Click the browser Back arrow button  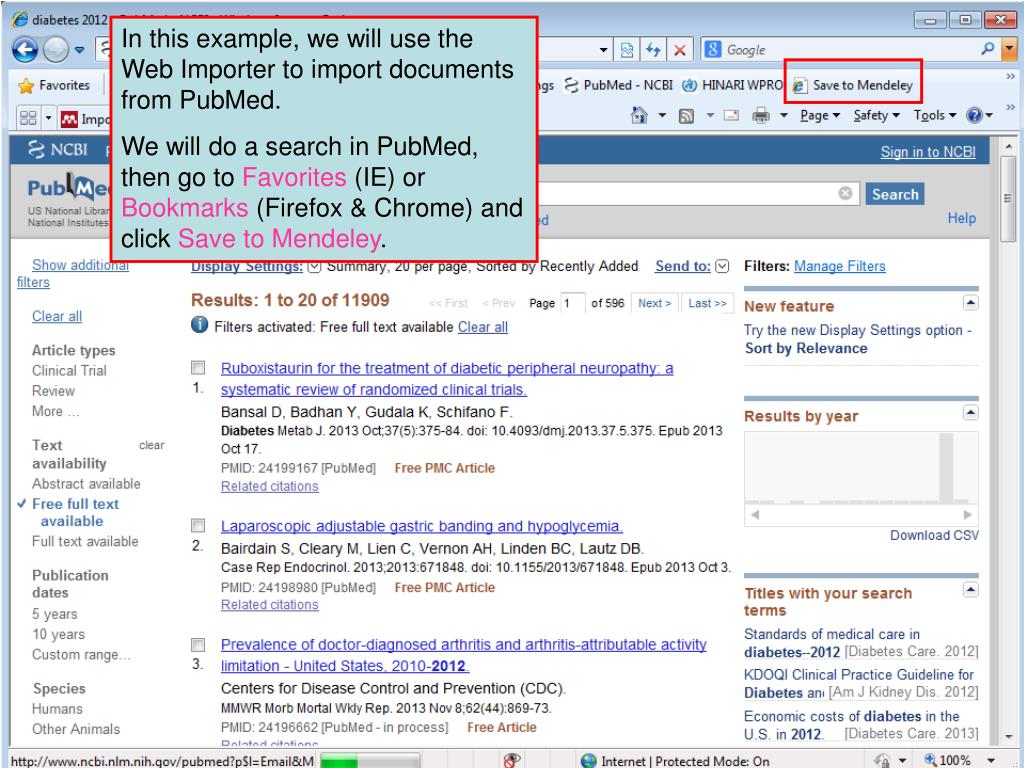tap(25, 50)
